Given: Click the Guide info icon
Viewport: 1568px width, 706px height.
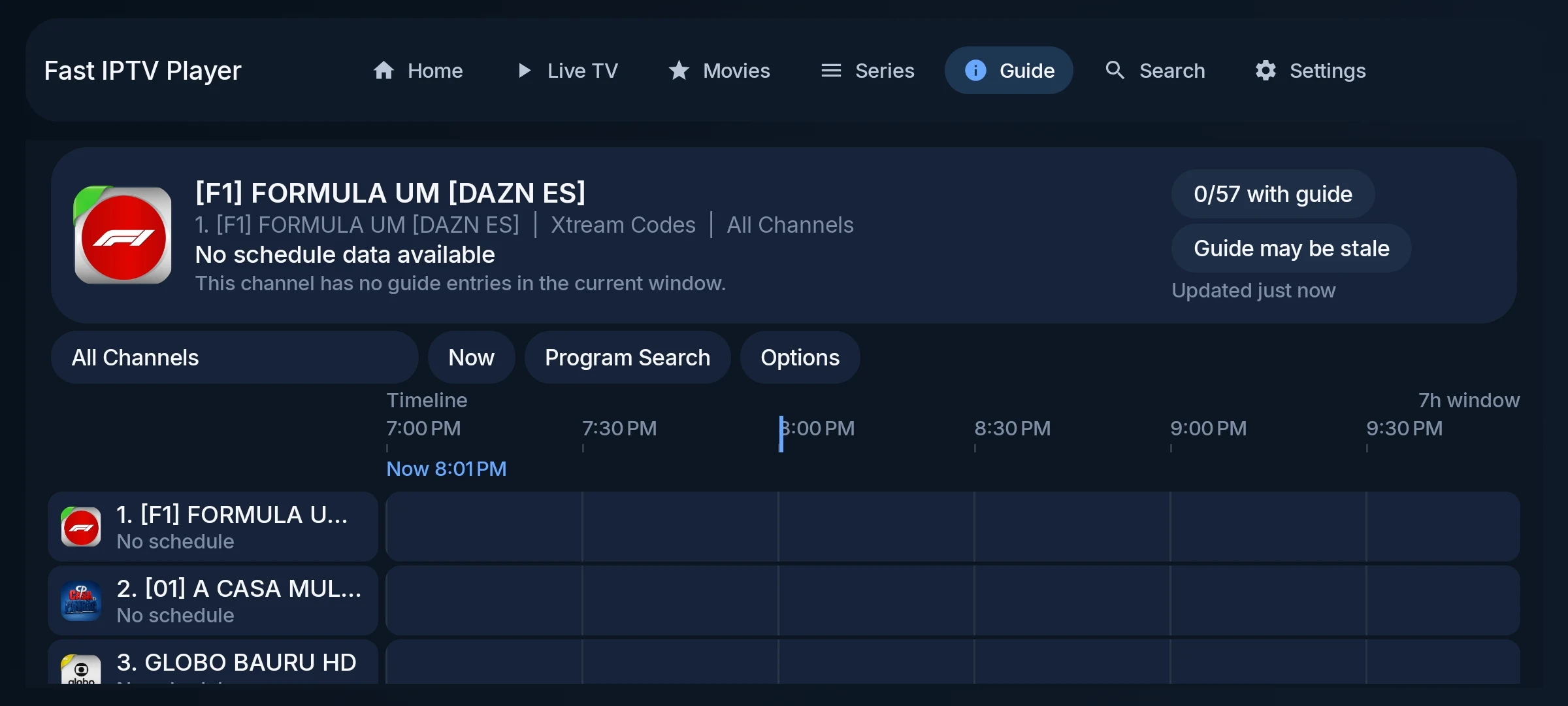Looking at the screenshot, I should point(975,71).
